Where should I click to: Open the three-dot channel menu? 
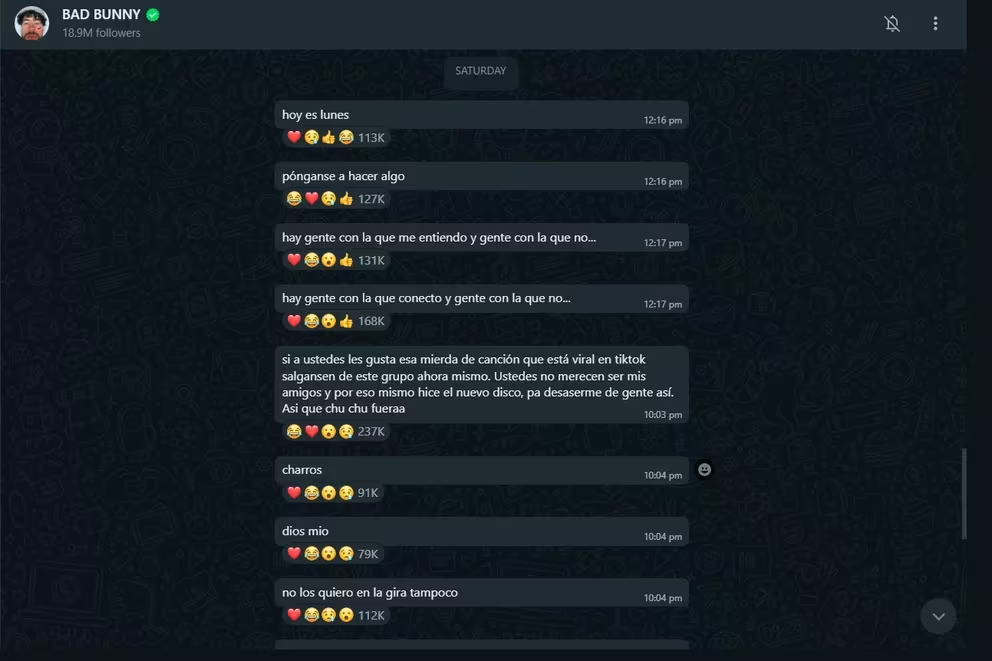(935, 24)
